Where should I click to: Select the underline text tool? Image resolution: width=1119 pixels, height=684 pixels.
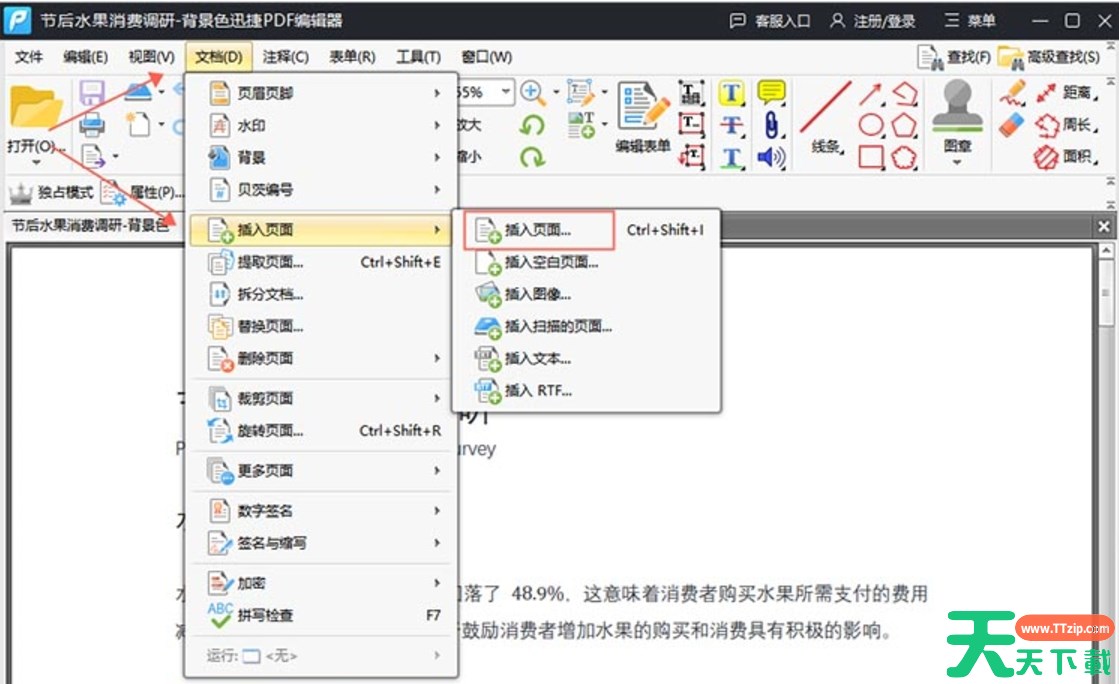click(731, 157)
